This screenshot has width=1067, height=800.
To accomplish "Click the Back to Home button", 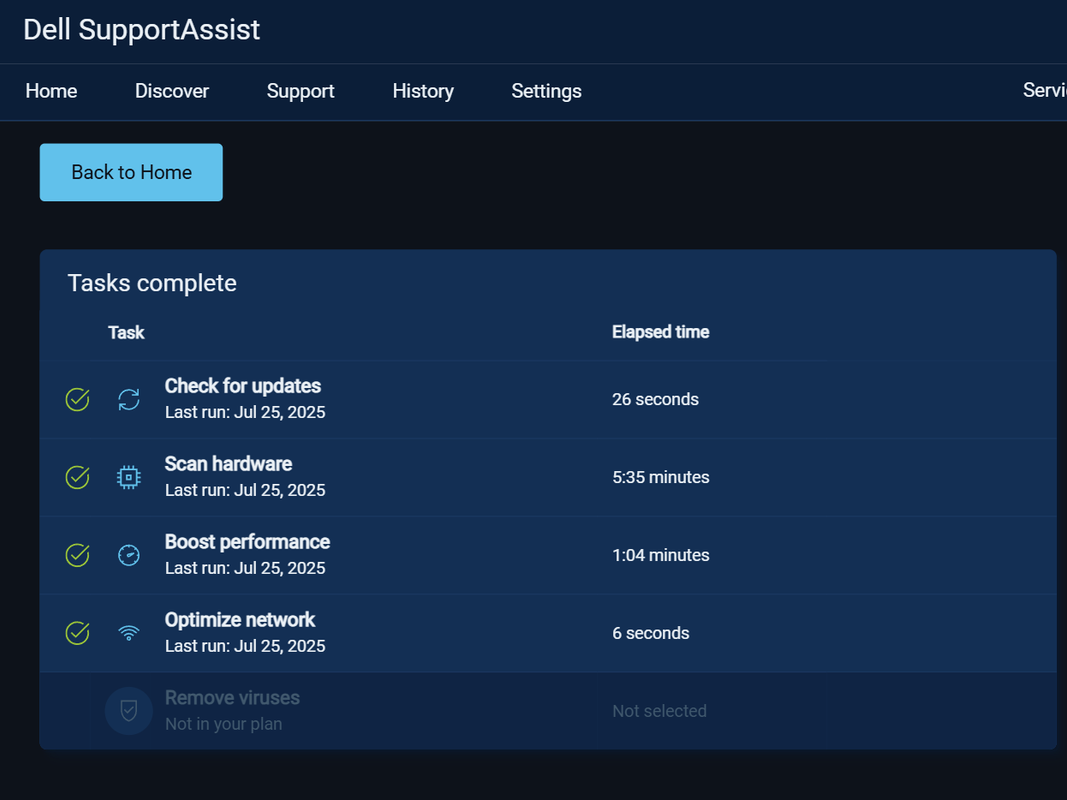I will coord(131,172).
